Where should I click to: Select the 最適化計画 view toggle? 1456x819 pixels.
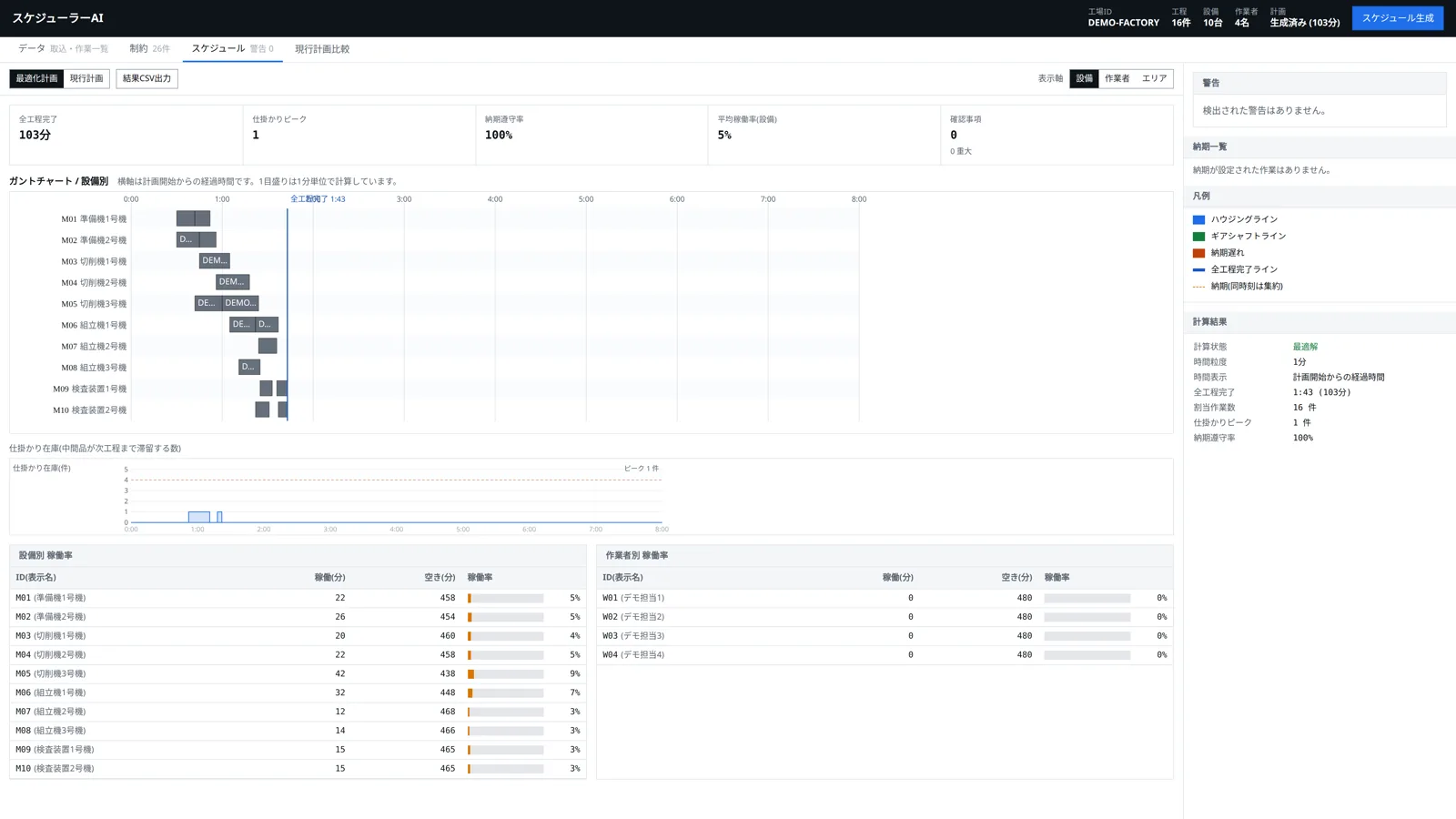click(36, 78)
